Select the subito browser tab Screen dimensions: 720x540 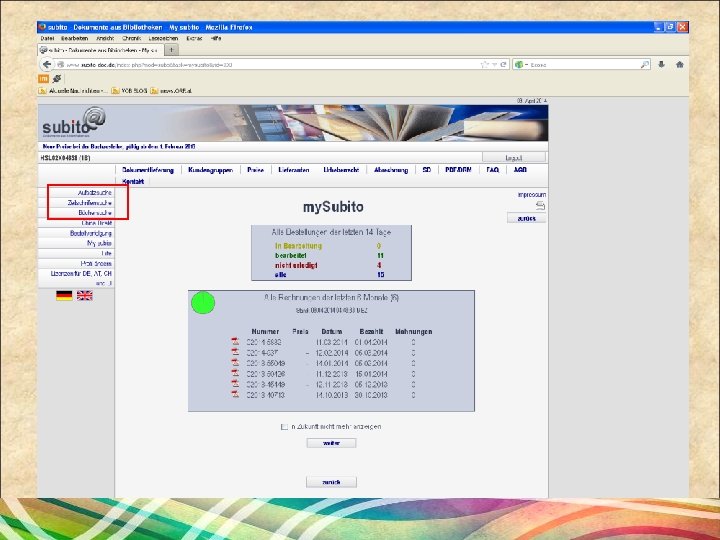pos(100,50)
